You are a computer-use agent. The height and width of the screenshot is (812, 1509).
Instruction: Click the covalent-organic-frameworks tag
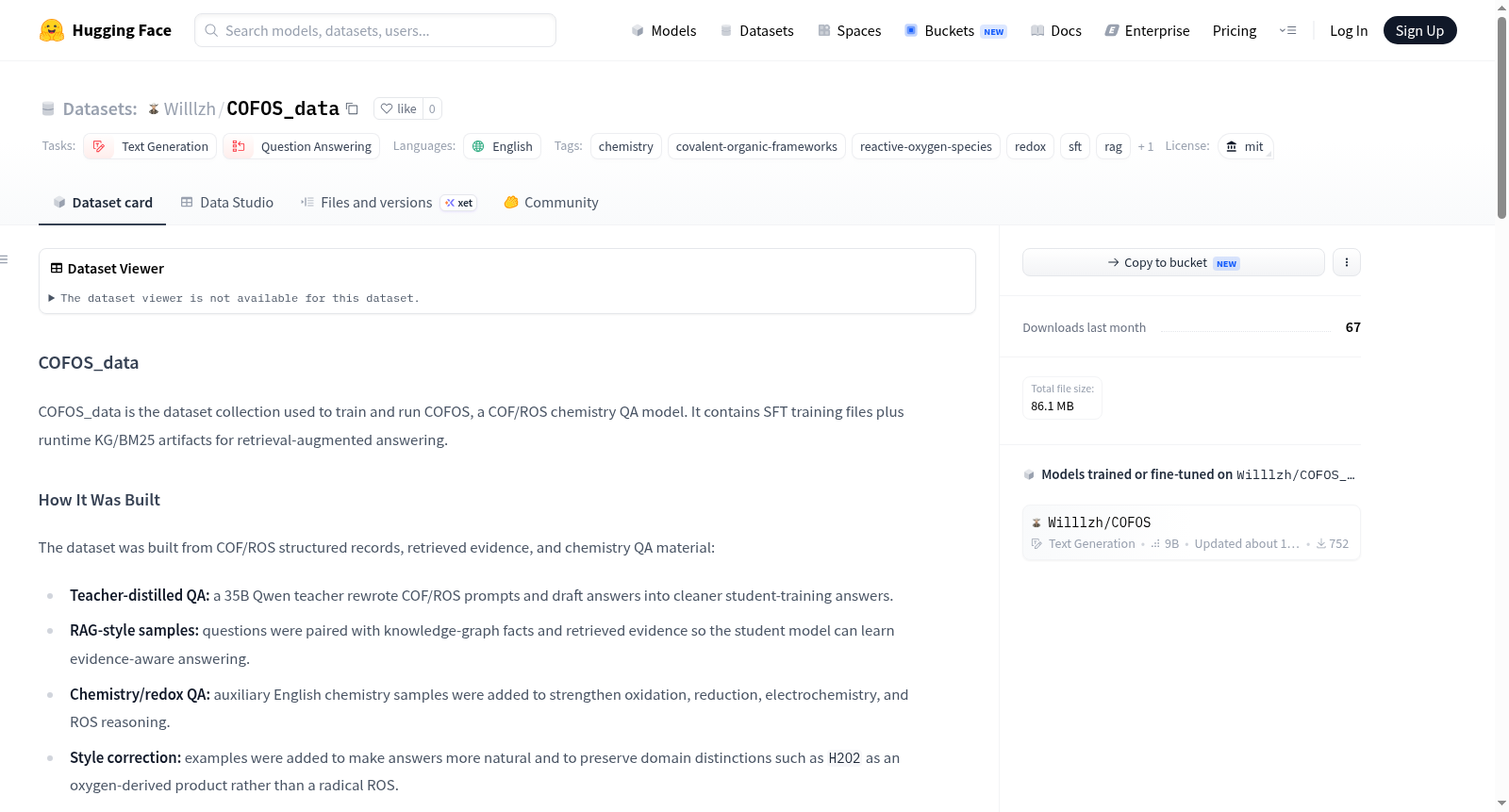[x=756, y=146]
